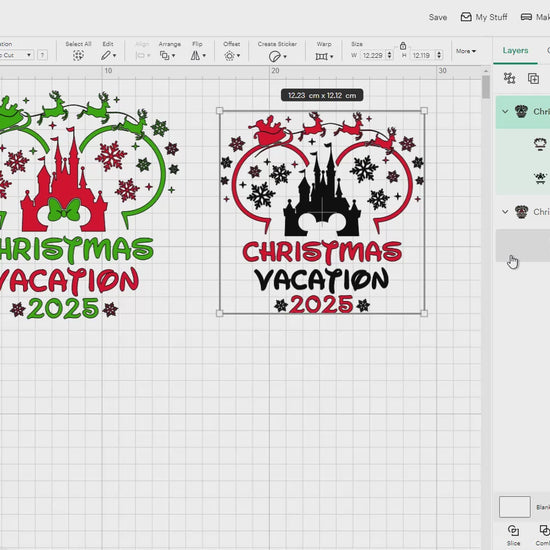
Task: Collapse the selected first Christmas layer group
Action: [505, 112]
